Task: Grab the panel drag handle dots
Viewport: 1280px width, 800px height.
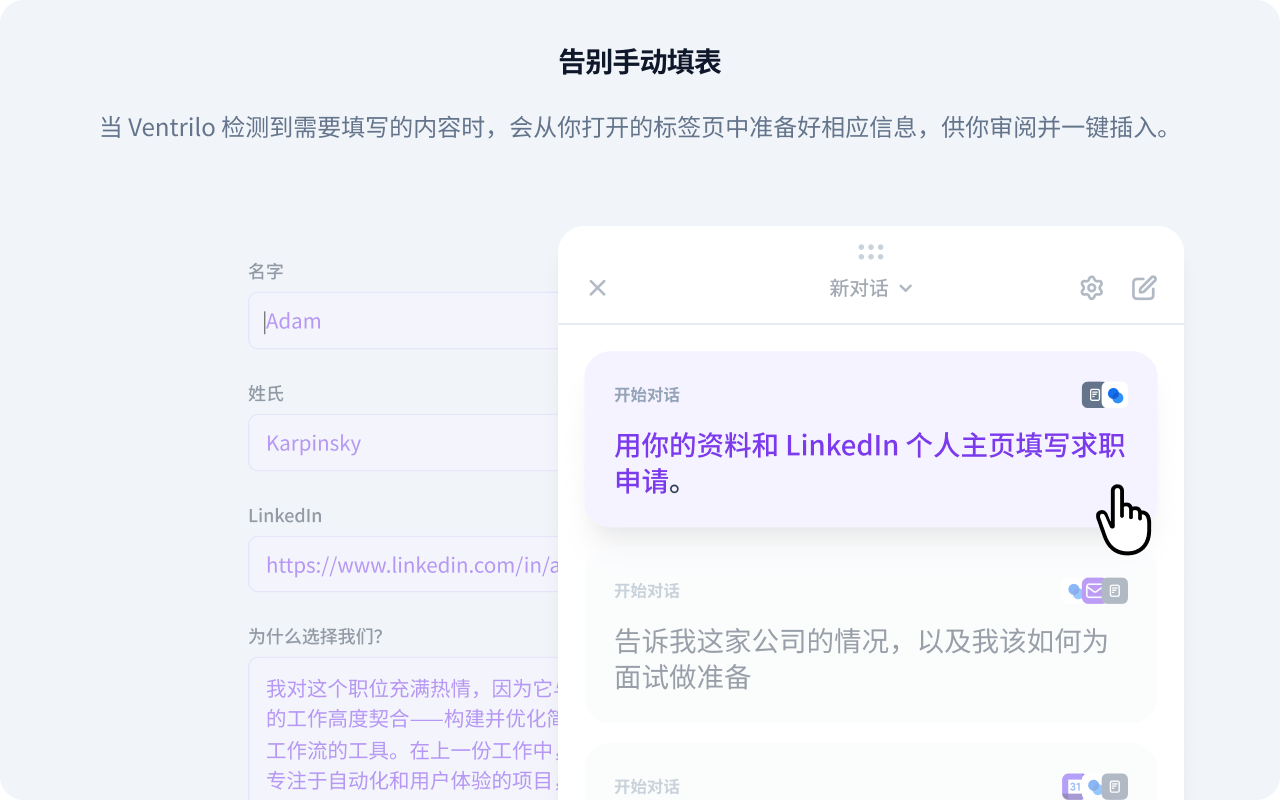Action: point(870,252)
